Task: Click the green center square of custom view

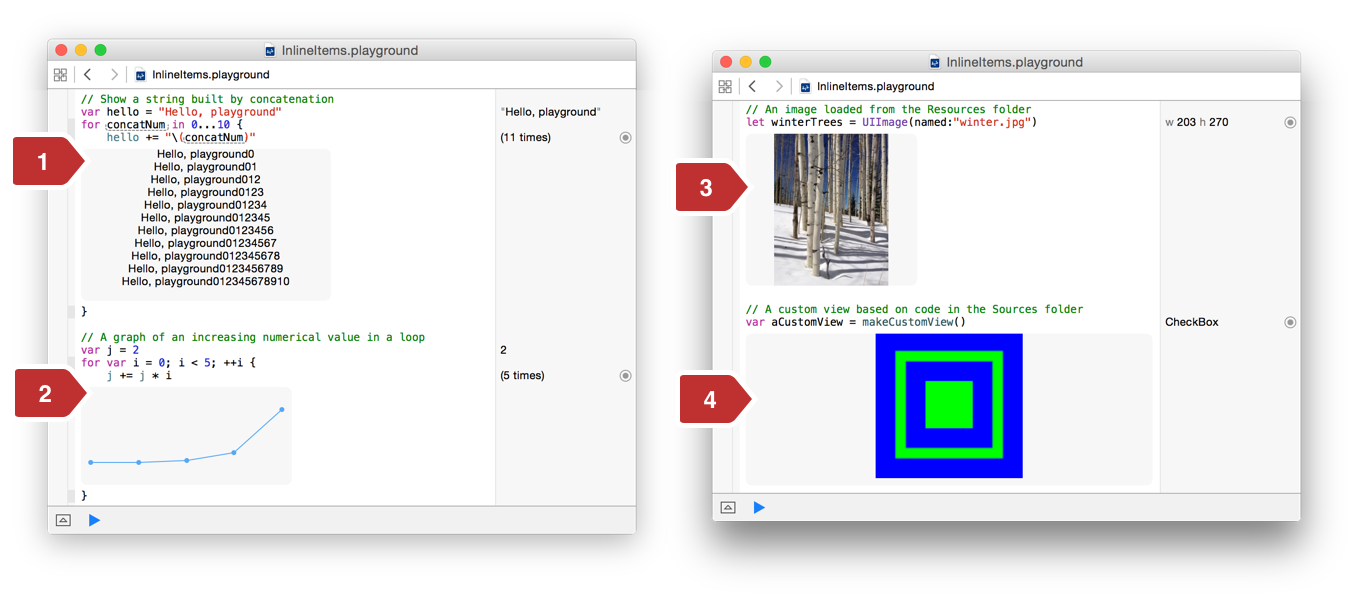Action: click(949, 405)
